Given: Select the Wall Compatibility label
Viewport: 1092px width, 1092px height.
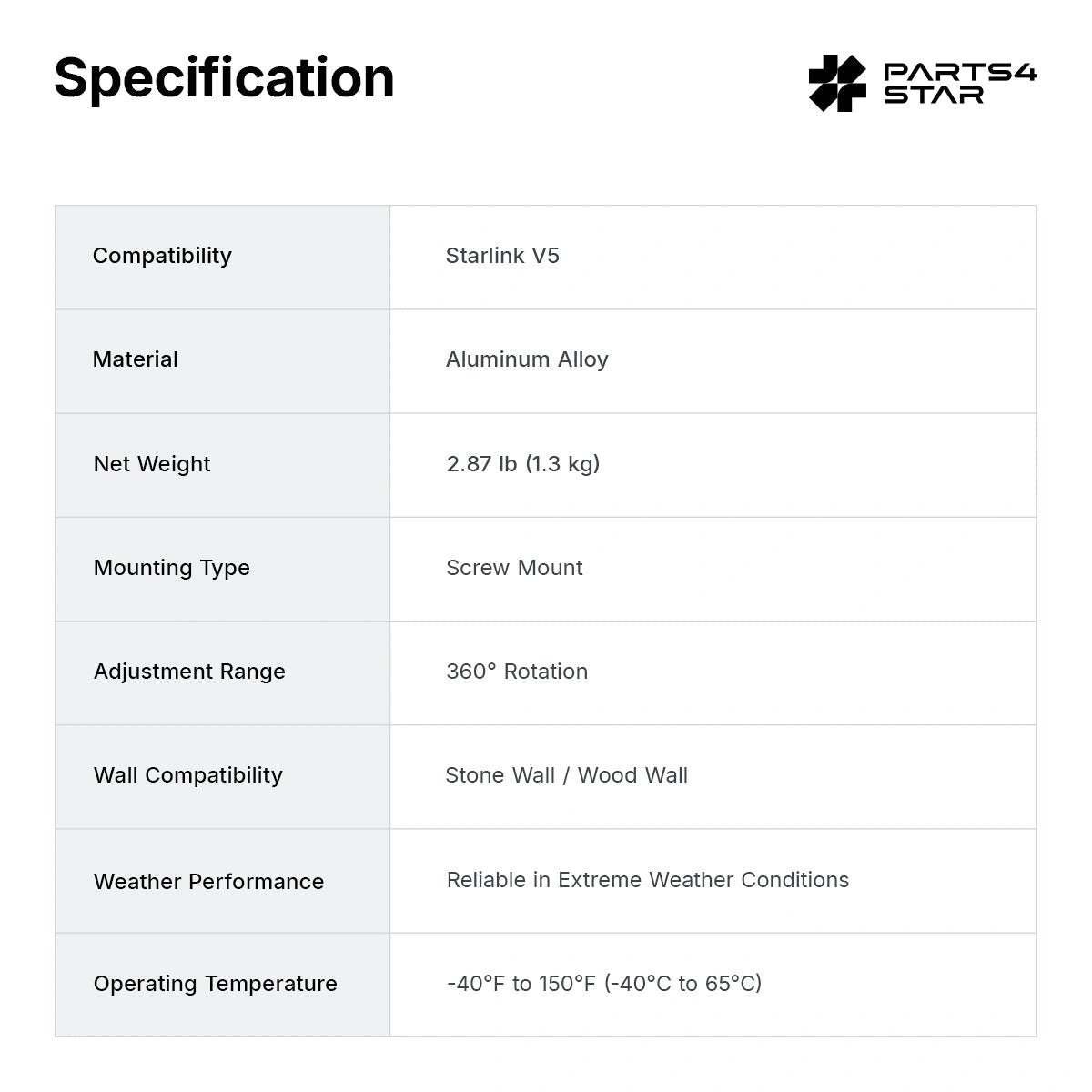Looking at the screenshot, I should click(188, 775).
